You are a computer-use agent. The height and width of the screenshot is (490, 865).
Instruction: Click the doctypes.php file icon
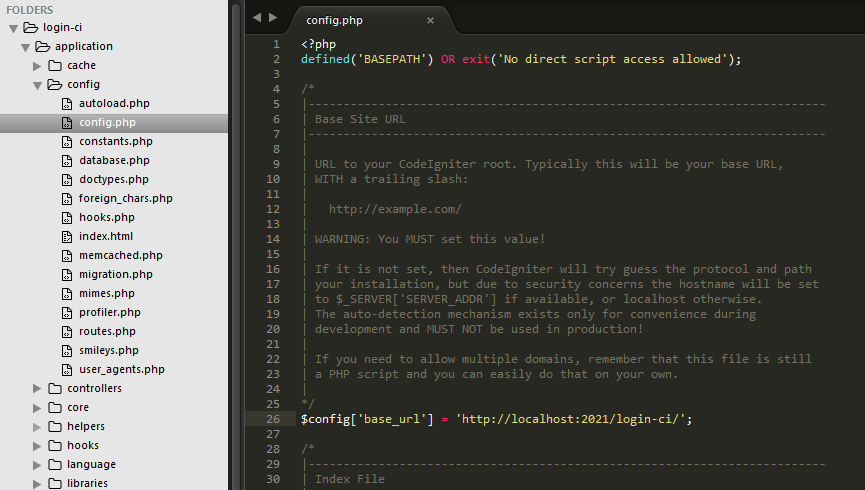click(x=67, y=180)
